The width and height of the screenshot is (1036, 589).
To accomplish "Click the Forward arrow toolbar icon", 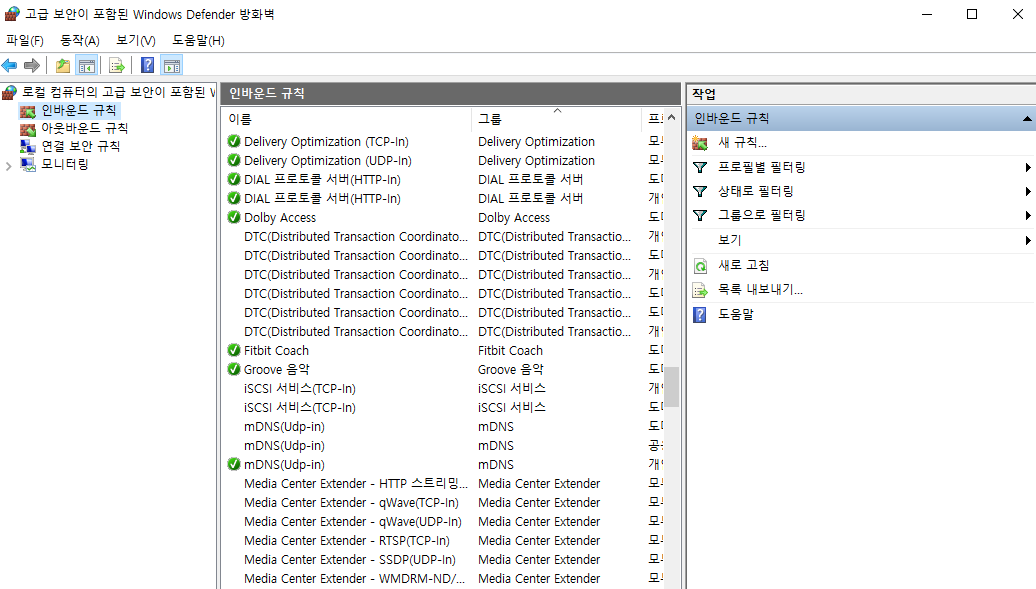I will click(32, 65).
